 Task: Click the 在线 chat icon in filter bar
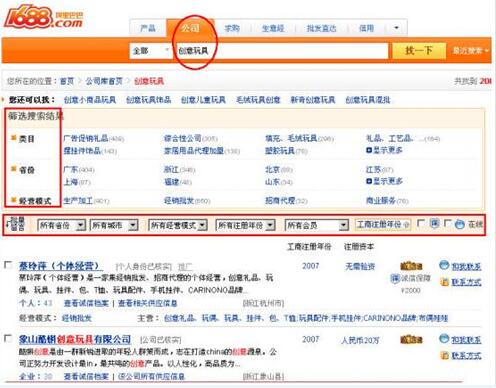click(x=460, y=224)
